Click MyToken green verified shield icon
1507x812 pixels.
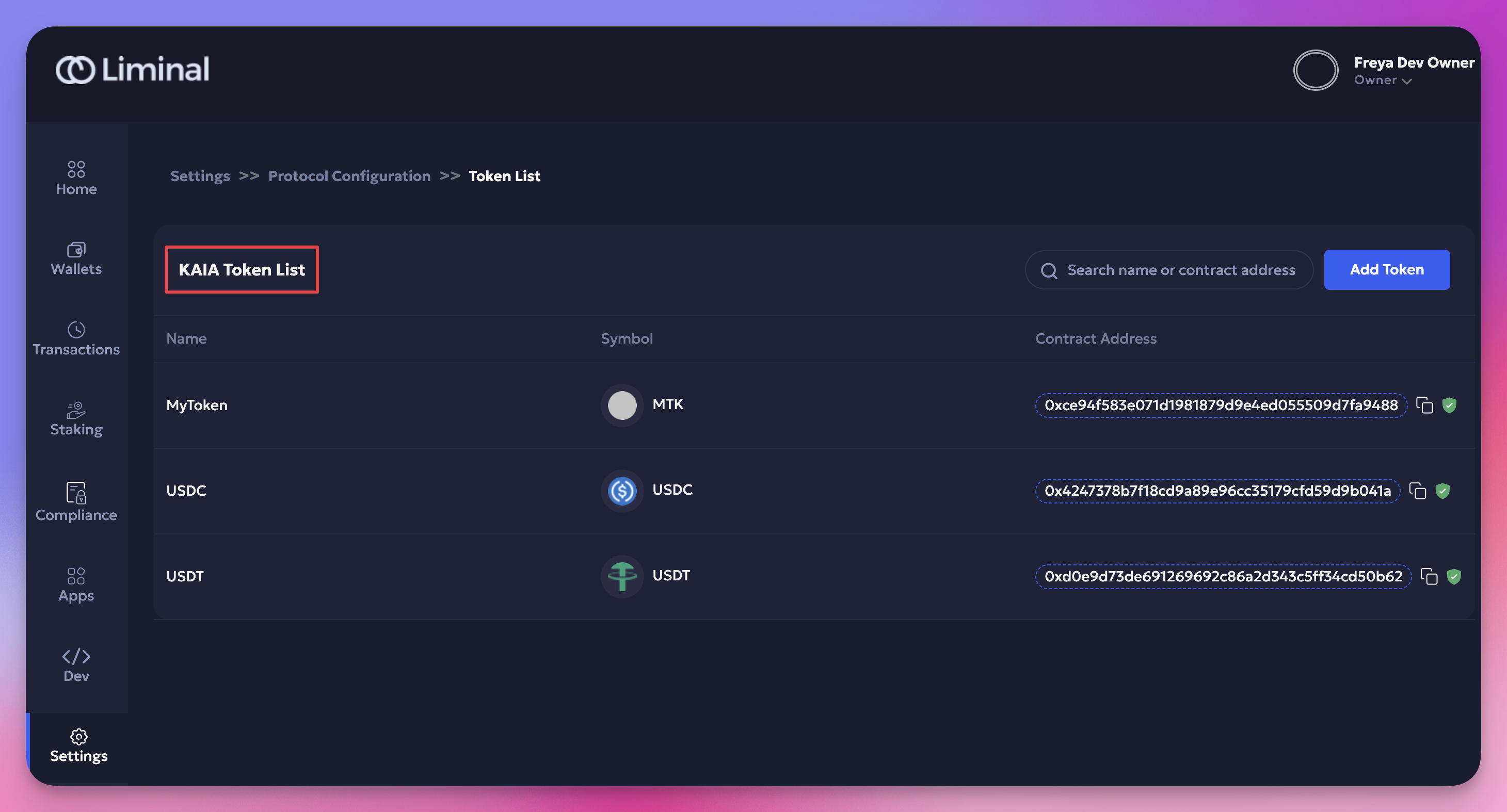1449,405
